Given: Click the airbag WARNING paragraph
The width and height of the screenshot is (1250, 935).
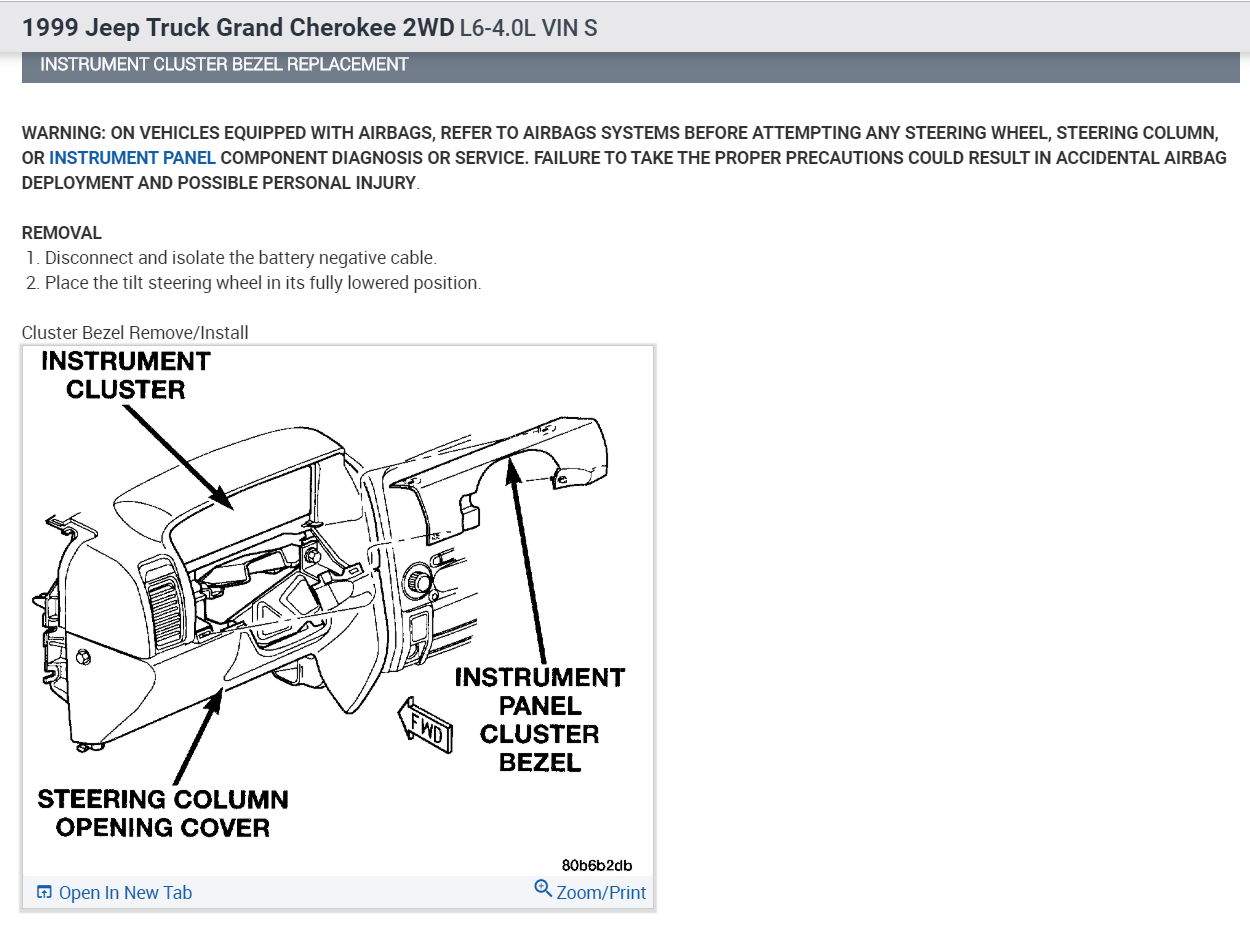Looking at the screenshot, I should pos(624,158).
